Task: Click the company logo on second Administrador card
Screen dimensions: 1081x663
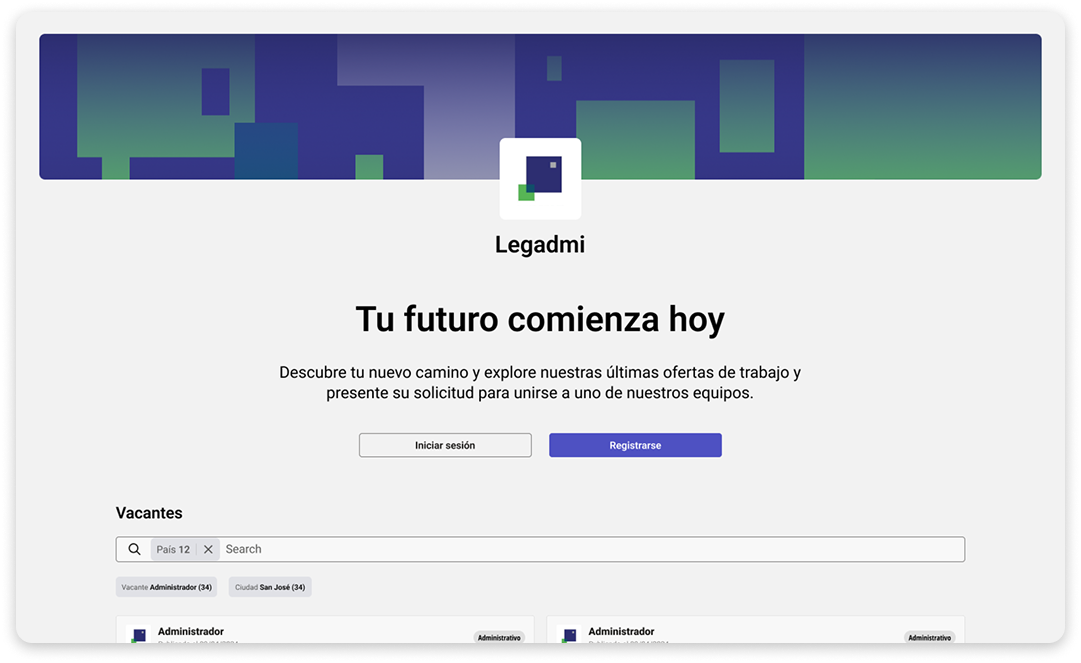Action: coord(570,635)
